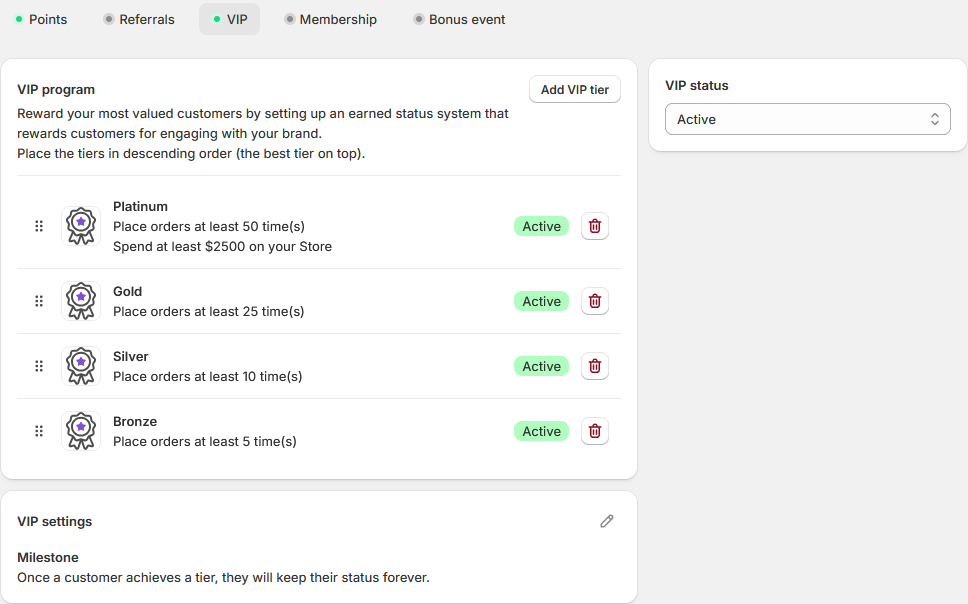Click the Bronze badge icon
968x604 pixels.
tap(80, 431)
